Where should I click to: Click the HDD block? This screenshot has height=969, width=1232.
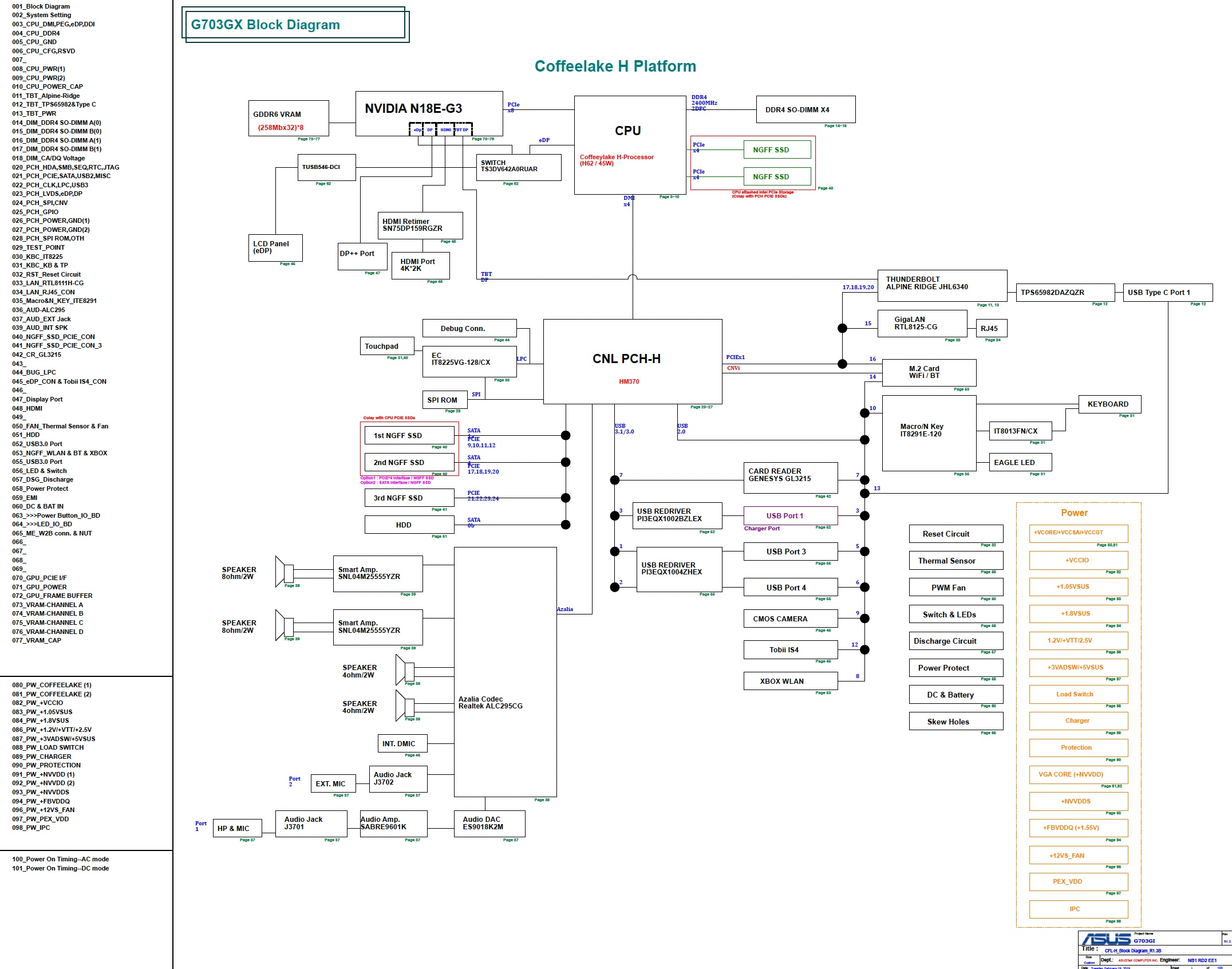[409, 525]
